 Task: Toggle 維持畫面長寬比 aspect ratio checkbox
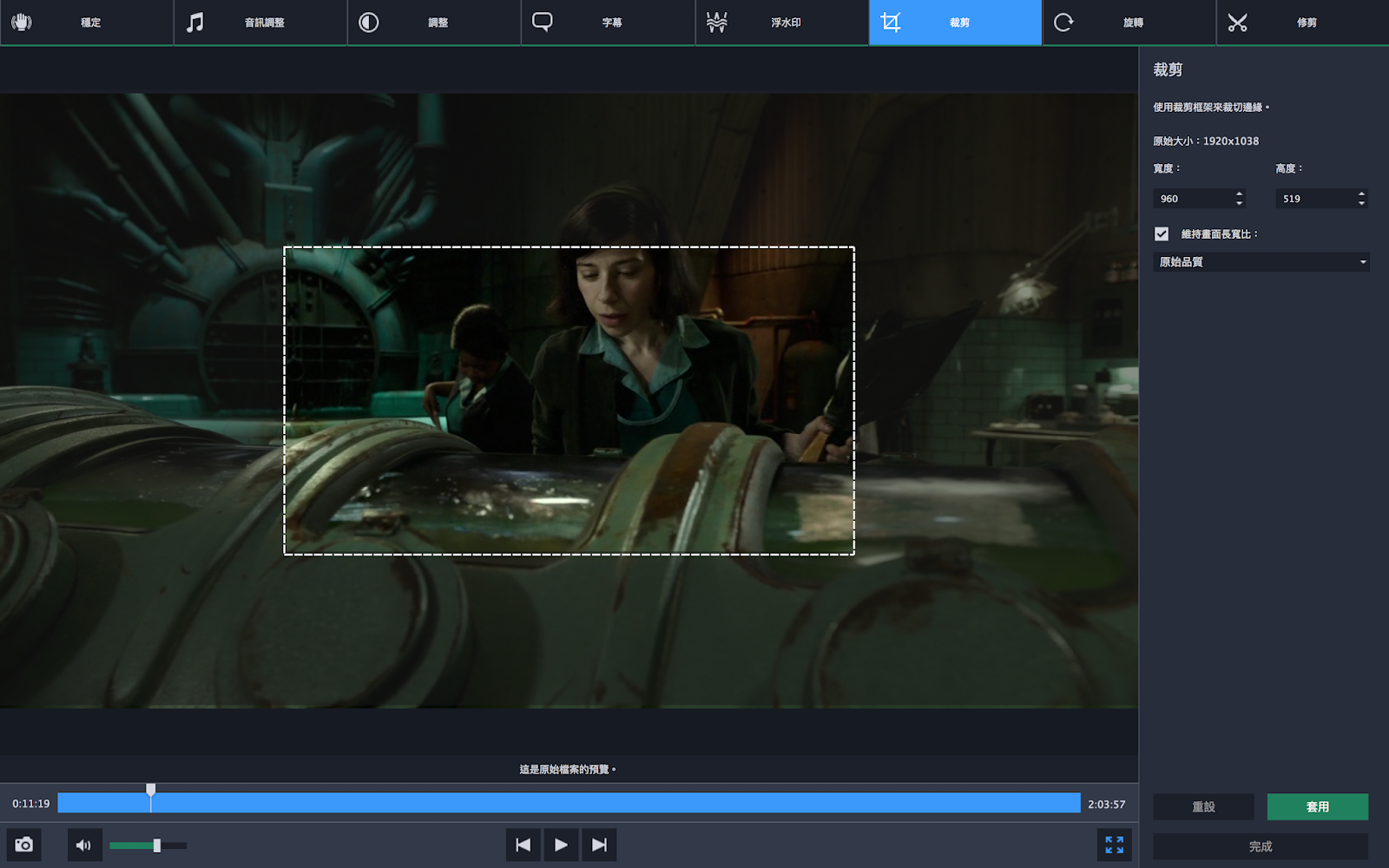(1162, 233)
